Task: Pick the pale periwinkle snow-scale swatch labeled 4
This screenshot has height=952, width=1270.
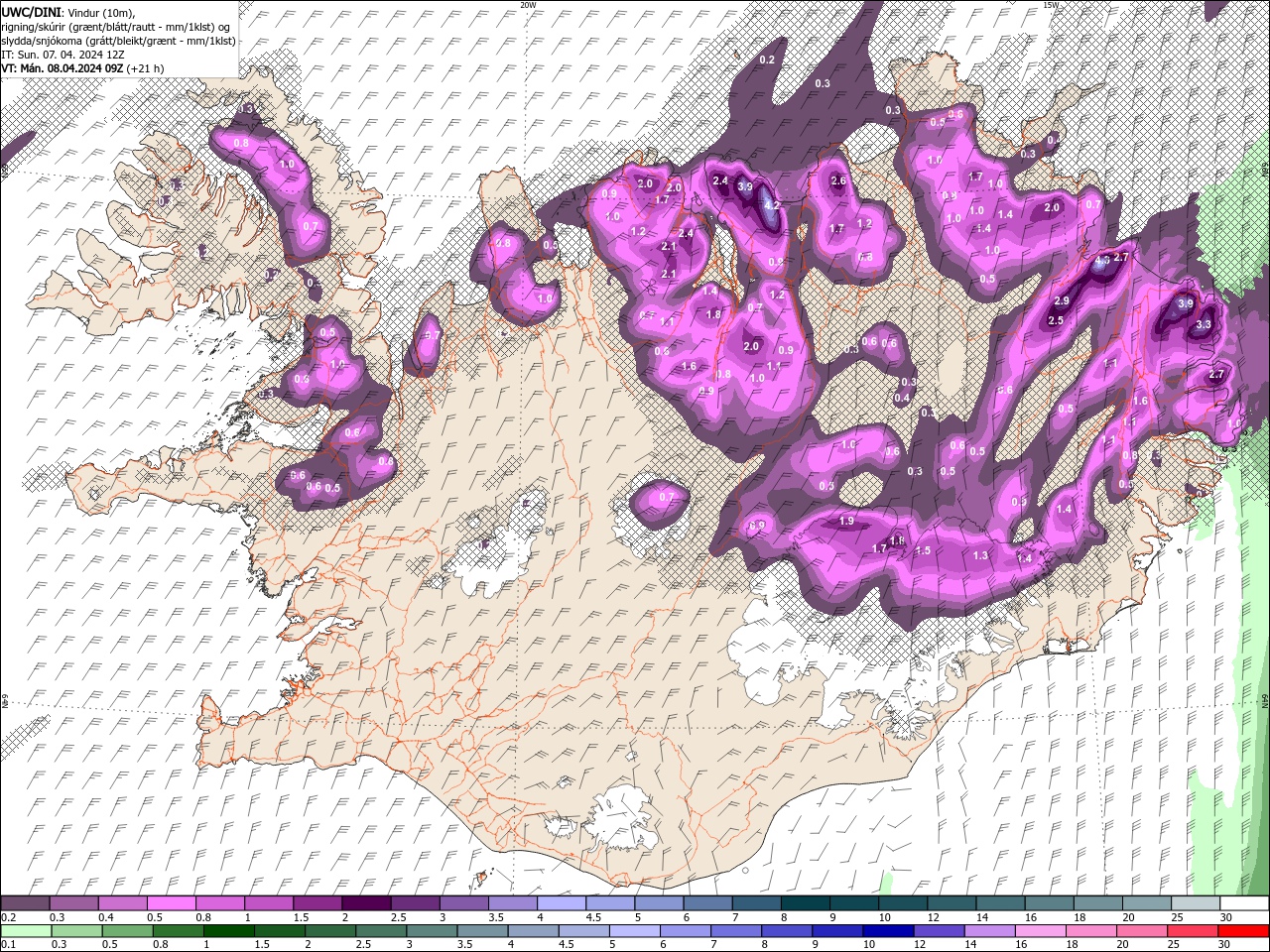Action: (x=562, y=903)
